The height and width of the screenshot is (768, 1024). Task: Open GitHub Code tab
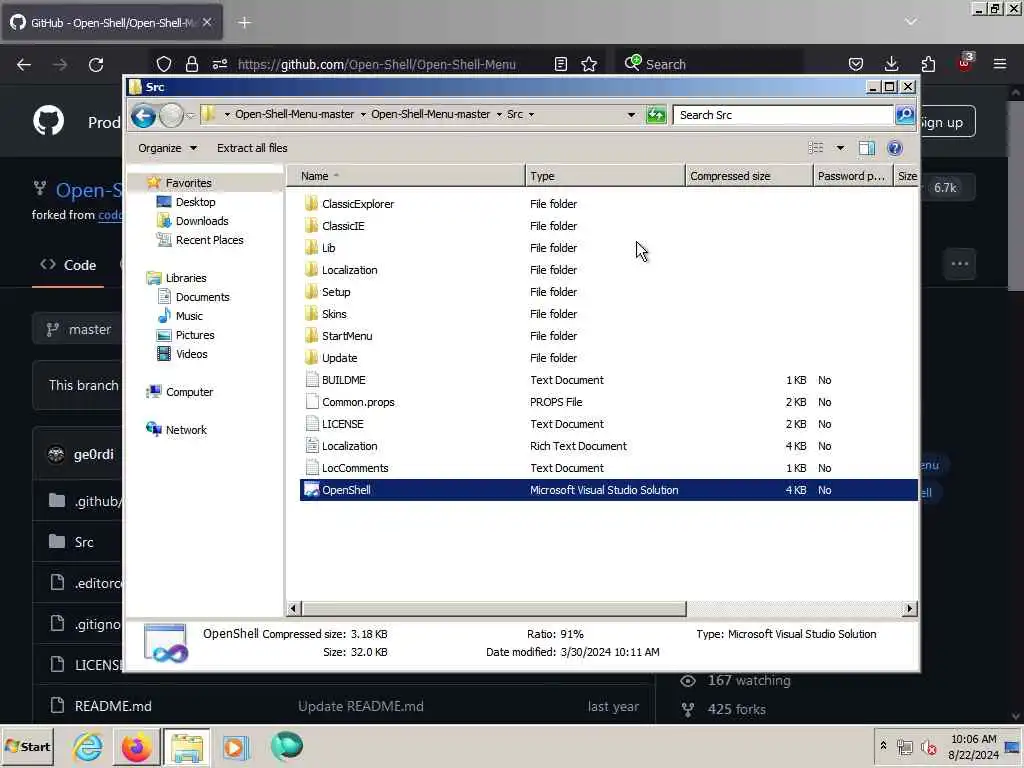(x=68, y=265)
